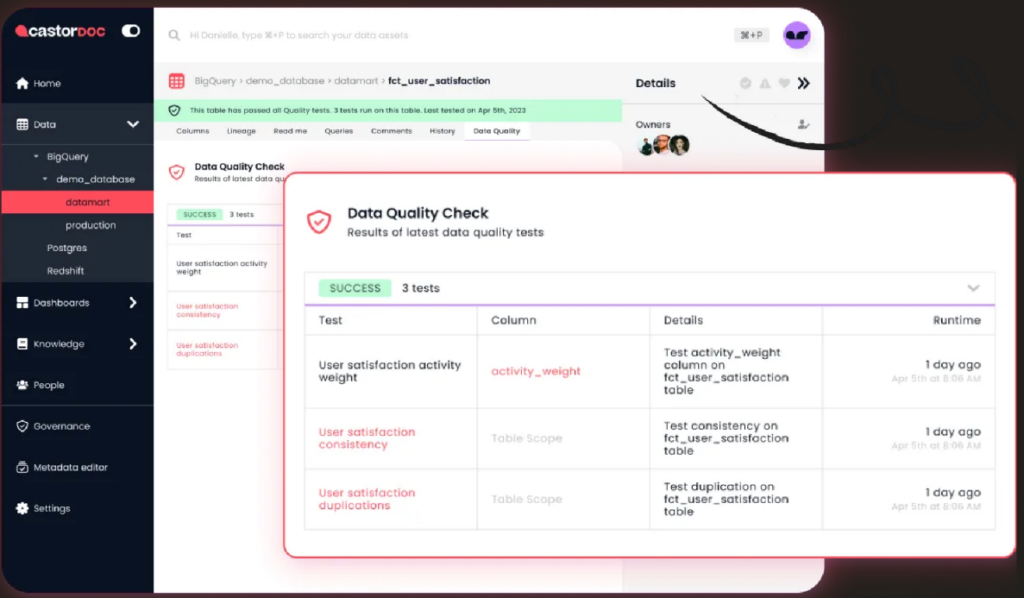Click the Metadata editor icon
1024x598 pixels.
pos(22,467)
